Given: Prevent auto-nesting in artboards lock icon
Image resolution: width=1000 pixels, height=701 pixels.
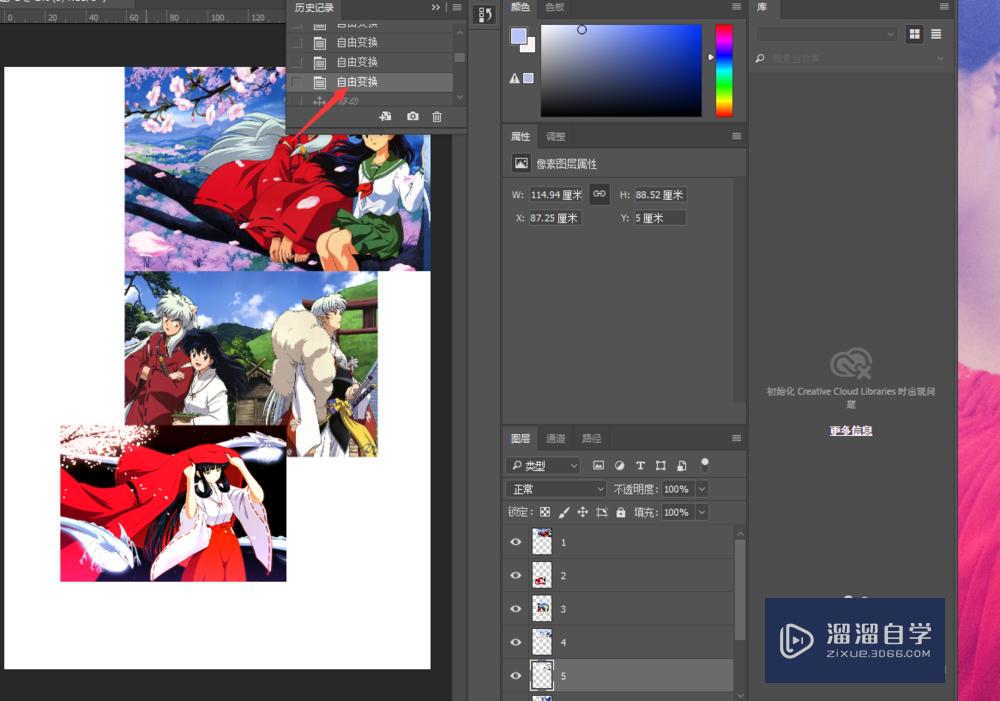Looking at the screenshot, I should (x=601, y=512).
